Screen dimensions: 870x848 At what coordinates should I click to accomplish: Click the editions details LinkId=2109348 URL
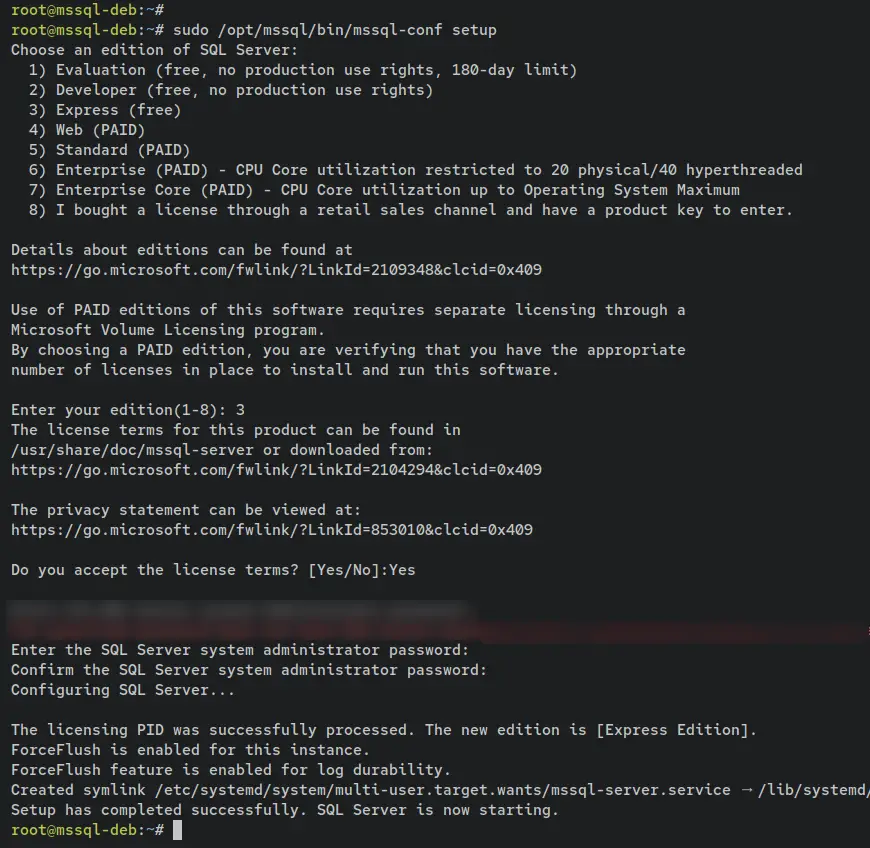(276, 270)
